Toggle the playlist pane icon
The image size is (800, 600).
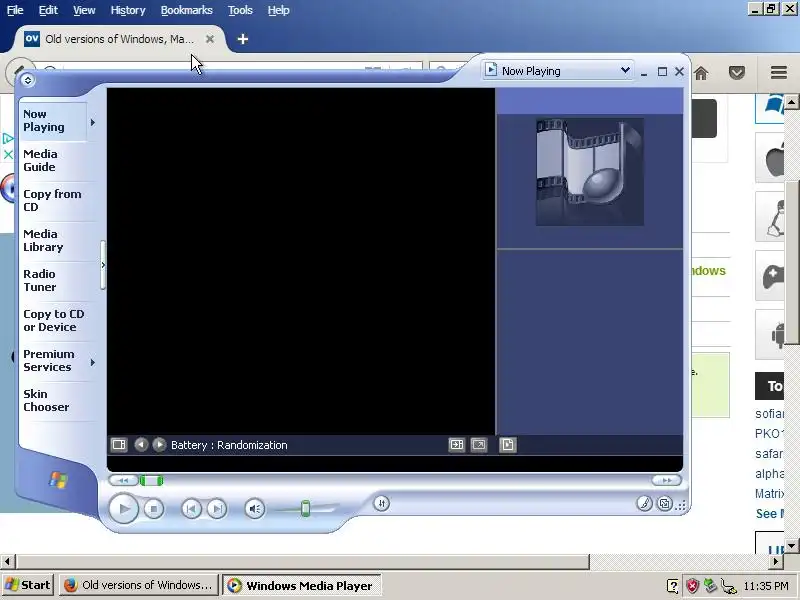pos(508,445)
